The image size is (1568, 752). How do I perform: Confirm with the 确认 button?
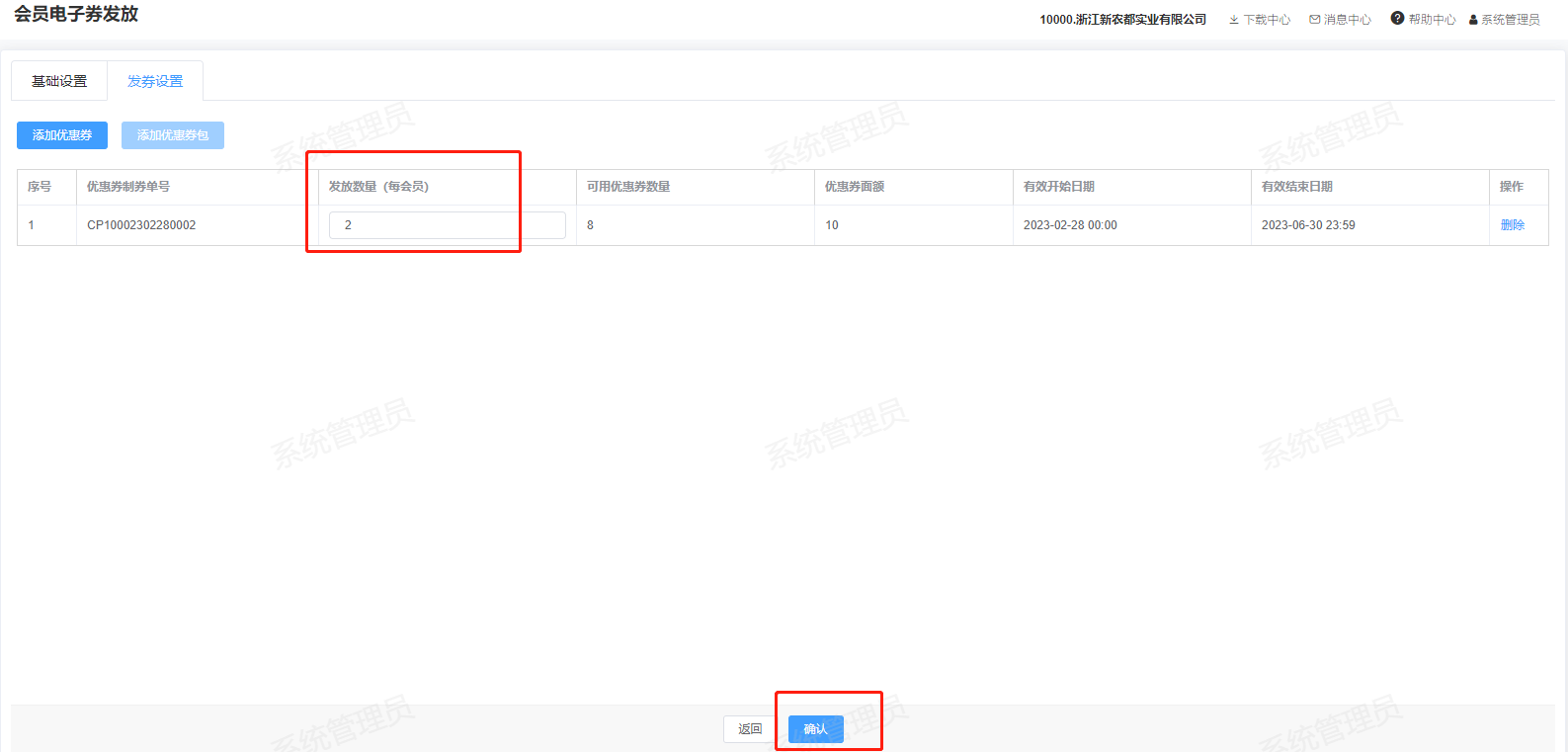click(816, 729)
